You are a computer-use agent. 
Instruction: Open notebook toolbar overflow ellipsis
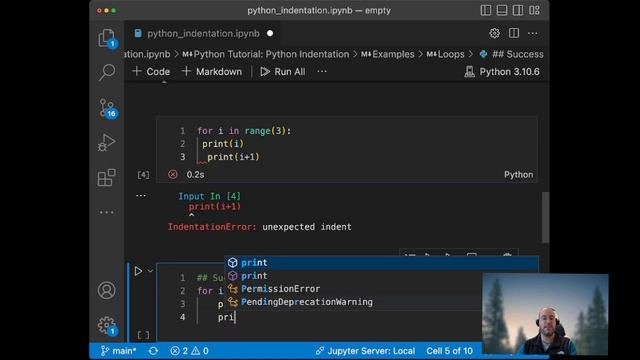tap(322, 71)
